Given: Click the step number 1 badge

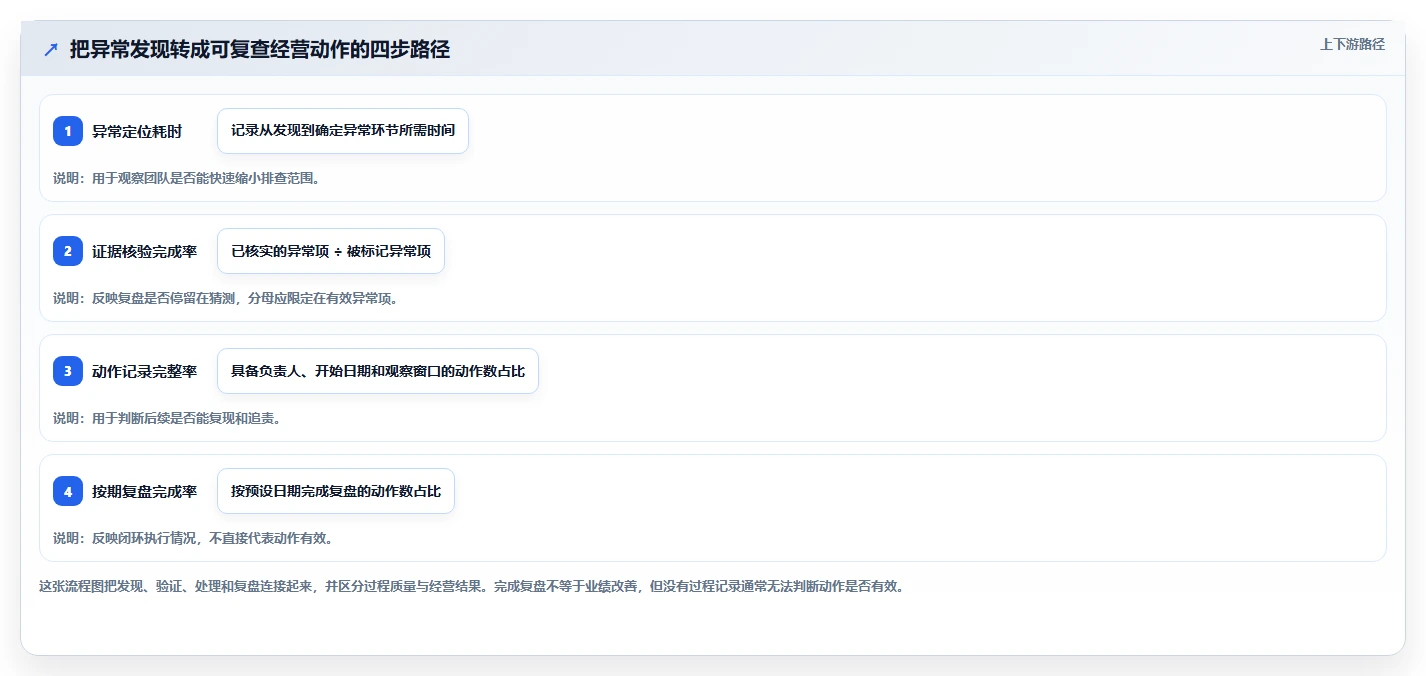Looking at the screenshot, I should click(x=68, y=131).
